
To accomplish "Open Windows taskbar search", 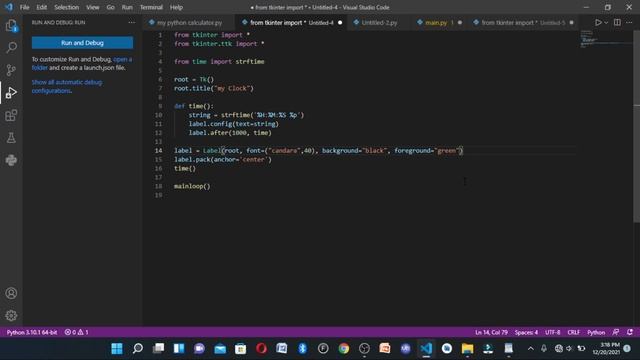I will (x=138, y=348).
